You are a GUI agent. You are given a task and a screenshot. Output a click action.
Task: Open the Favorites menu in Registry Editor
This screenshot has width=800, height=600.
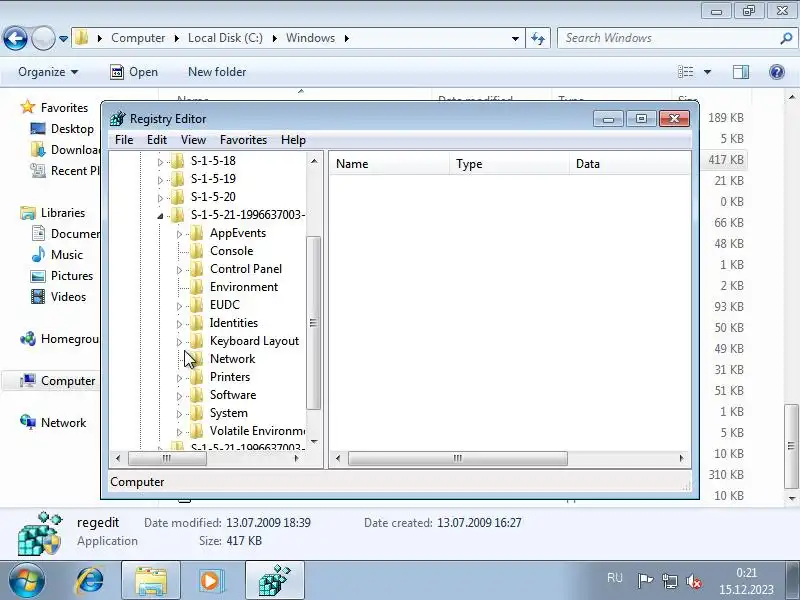(x=243, y=140)
